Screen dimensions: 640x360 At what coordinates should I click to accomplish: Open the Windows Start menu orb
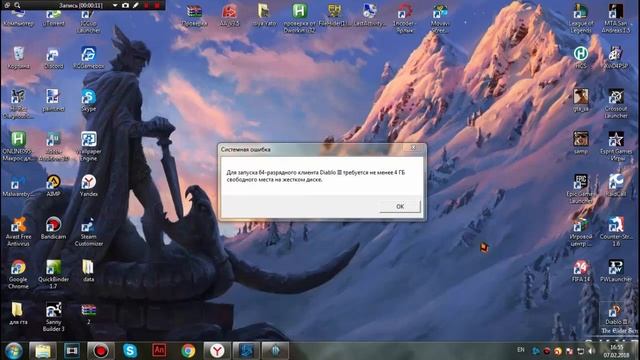click(x=14, y=351)
